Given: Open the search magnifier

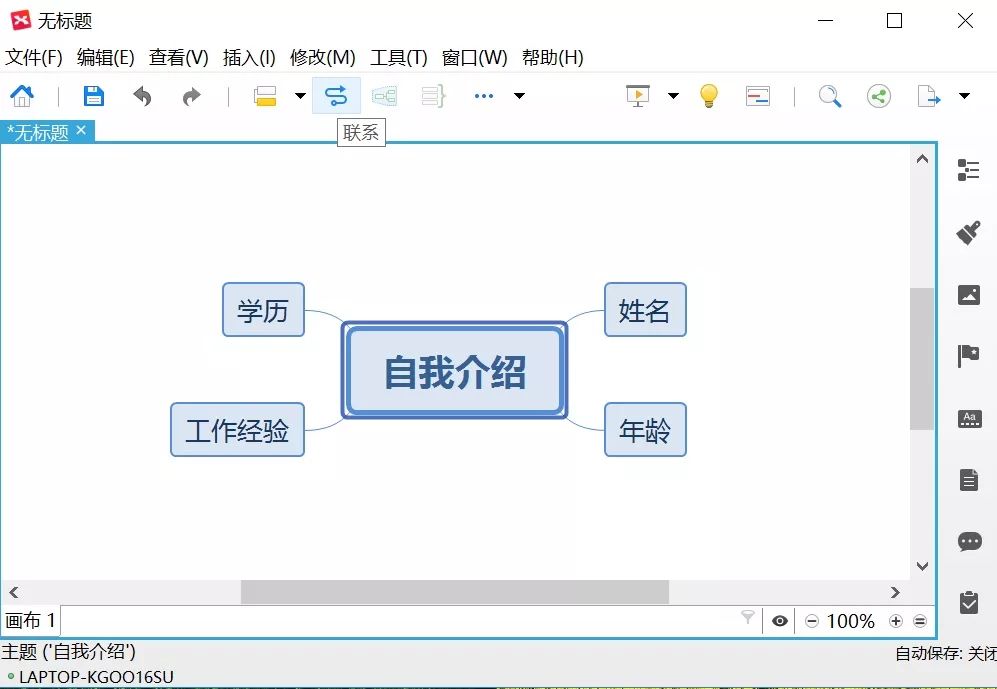Looking at the screenshot, I should point(829,95).
